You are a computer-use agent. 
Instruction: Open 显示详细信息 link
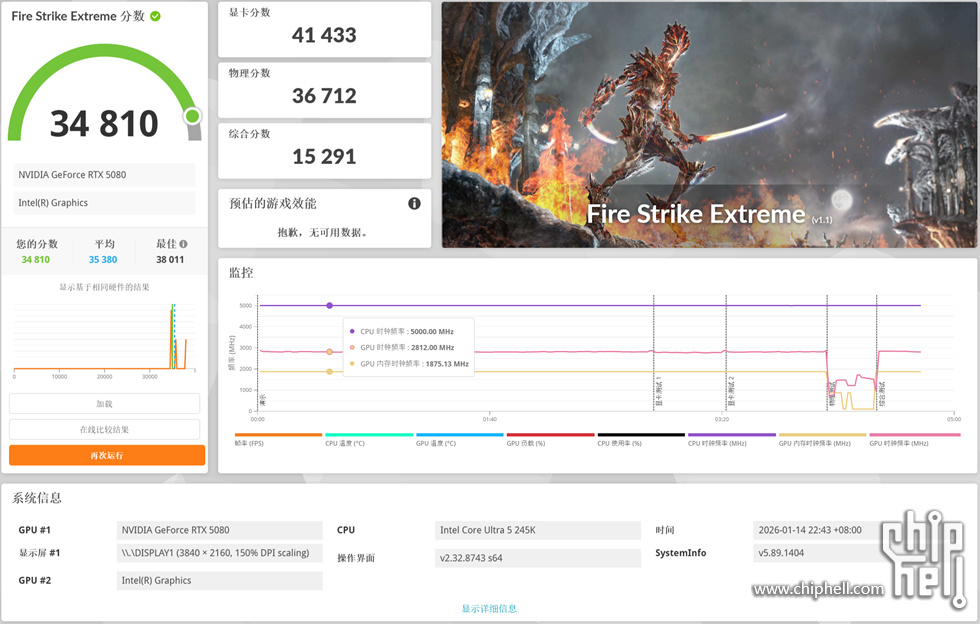[489, 608]
